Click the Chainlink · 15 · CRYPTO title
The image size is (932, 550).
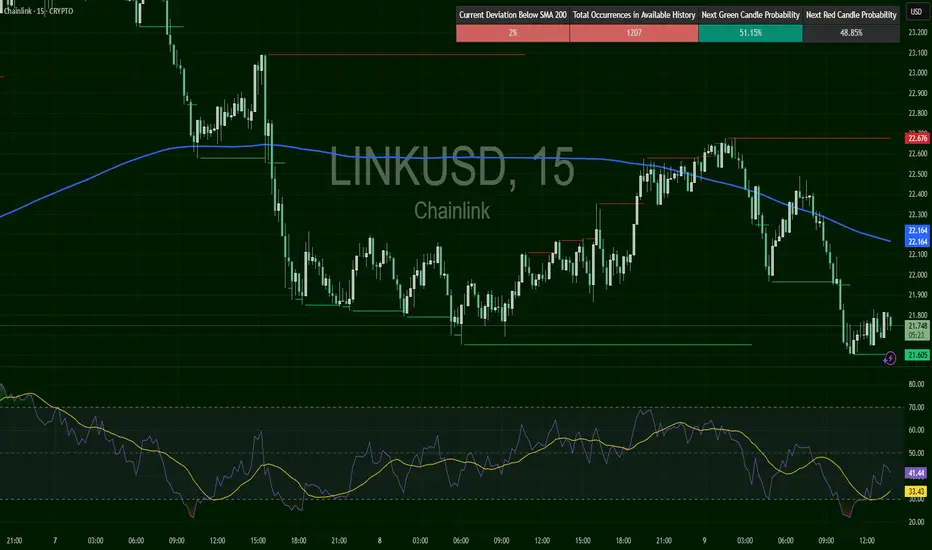click(x=39, y=11)
